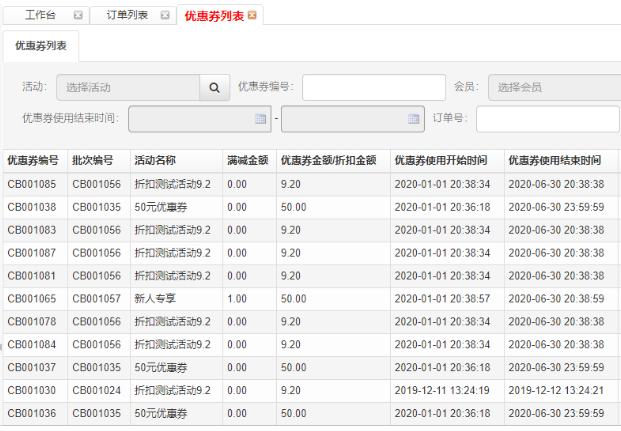The width and height of the screenshot is (621, 431).
Task: Click 9.20 amount in row CB001030
Action: 291,391
